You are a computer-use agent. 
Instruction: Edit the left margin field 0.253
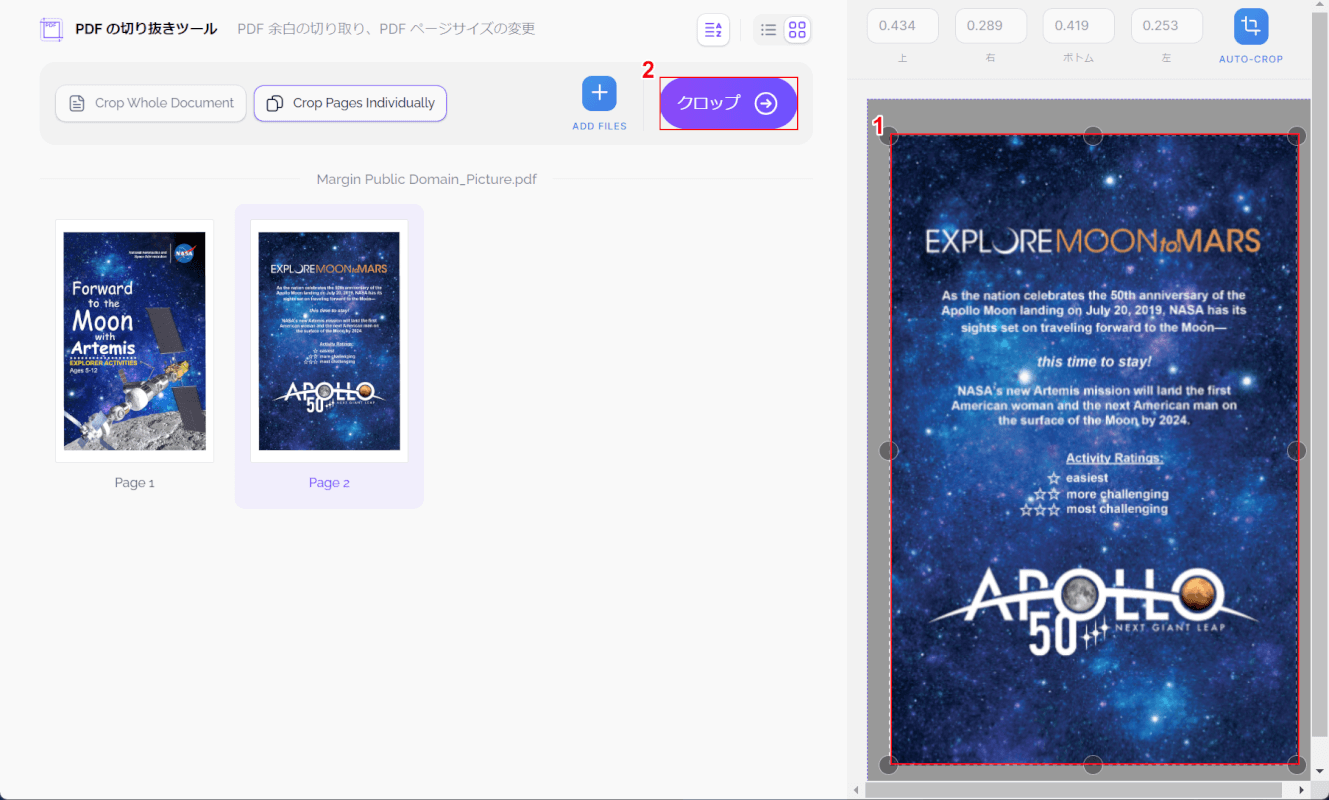[1167, 26]
